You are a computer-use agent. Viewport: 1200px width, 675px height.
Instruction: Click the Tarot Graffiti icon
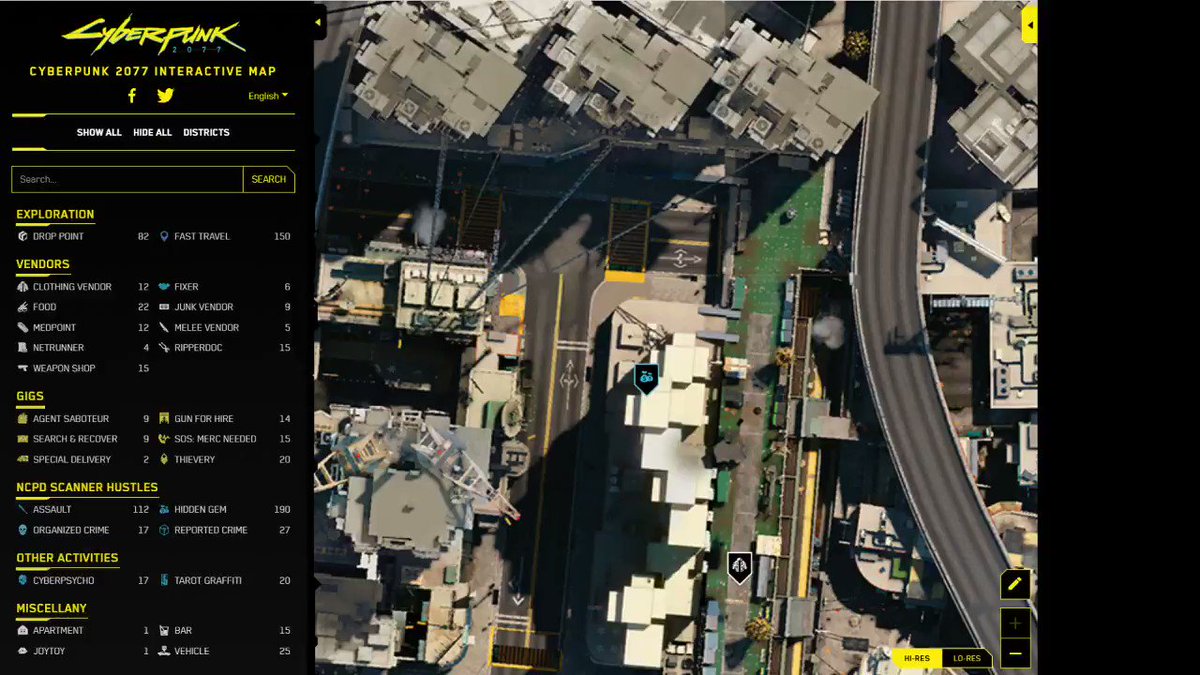pyautogui.click(x=164, y=580)
